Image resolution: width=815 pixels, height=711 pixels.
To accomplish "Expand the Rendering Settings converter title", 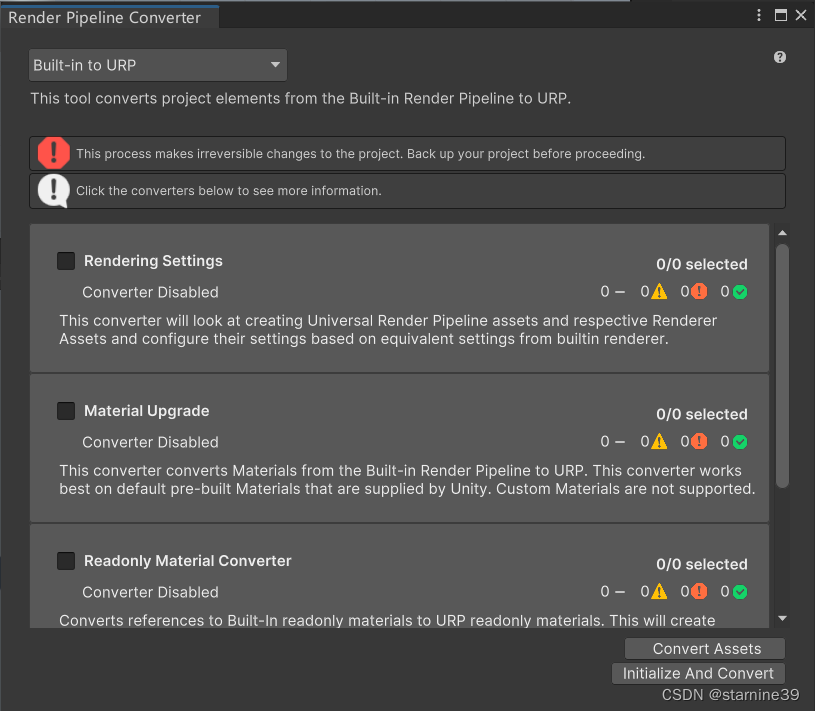I will tap(153, 261).
